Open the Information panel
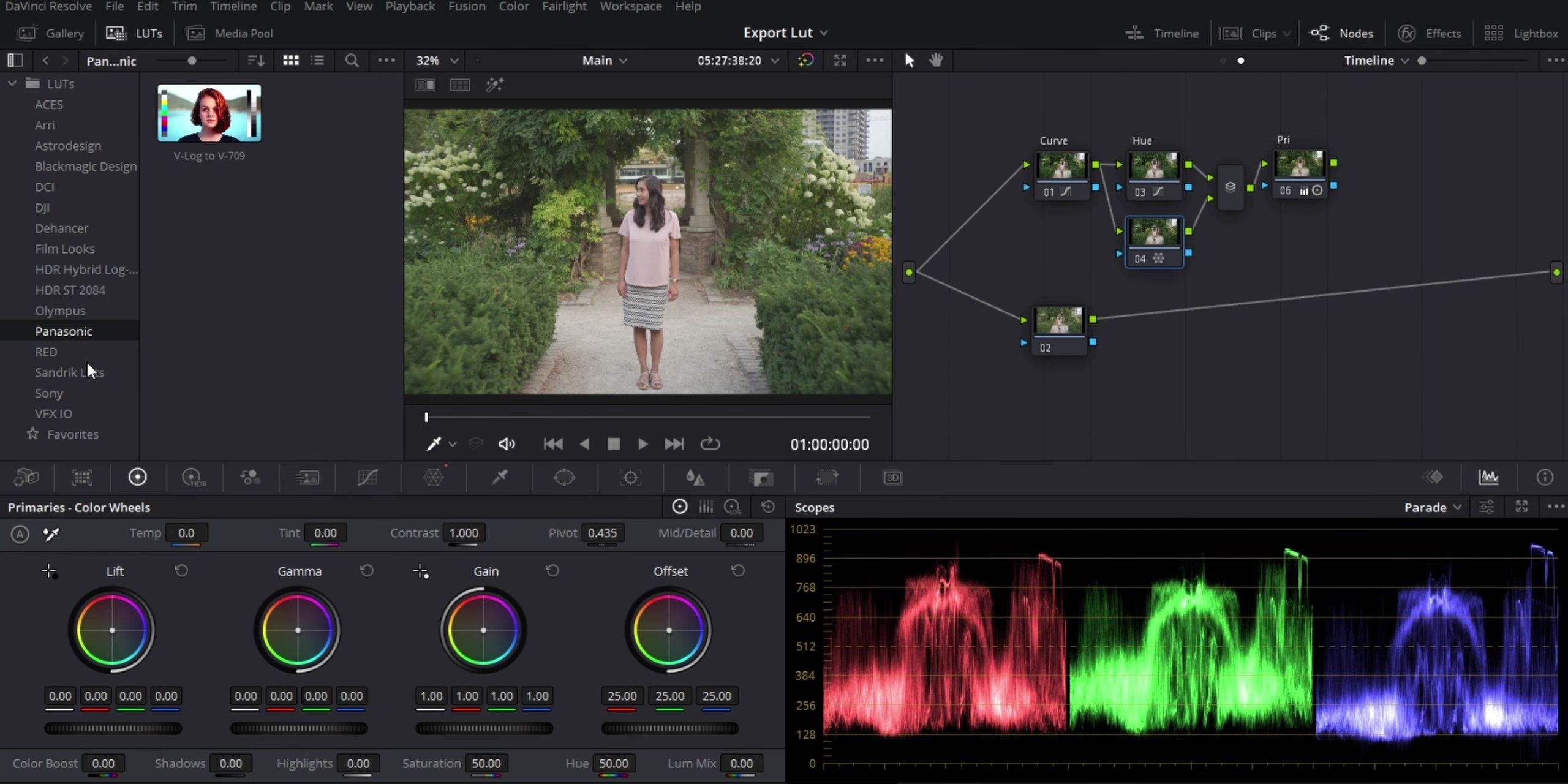Image resolution: width=1568 pixels, height=784 pixels. (1545, 477)
